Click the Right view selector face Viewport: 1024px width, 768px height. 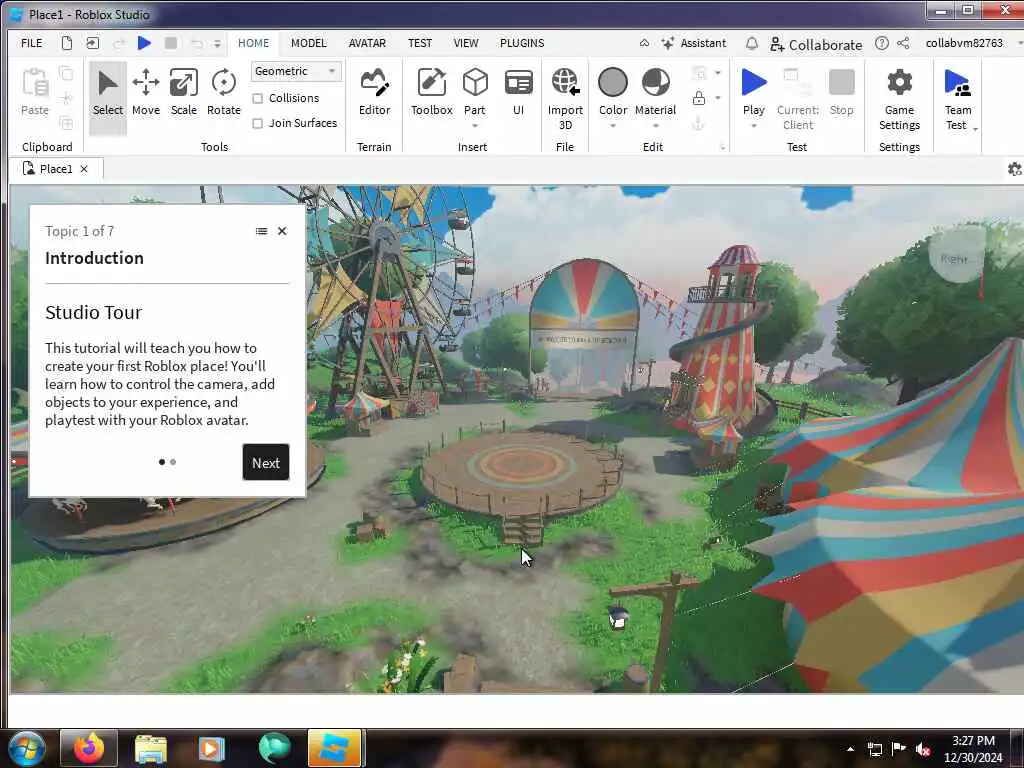(957, 259)
